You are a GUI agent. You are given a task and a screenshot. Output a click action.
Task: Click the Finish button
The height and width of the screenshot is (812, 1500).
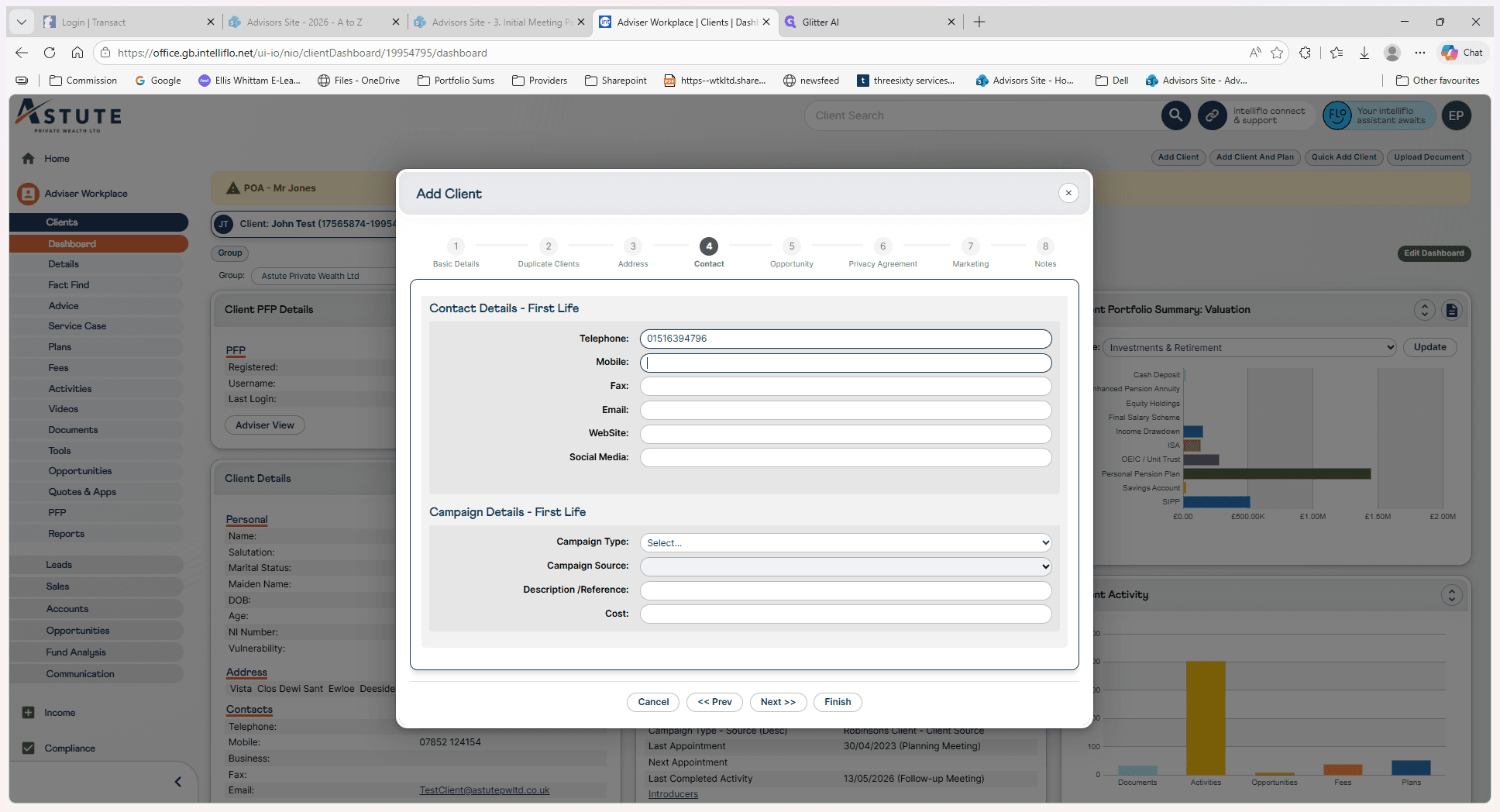pos(838,702)
